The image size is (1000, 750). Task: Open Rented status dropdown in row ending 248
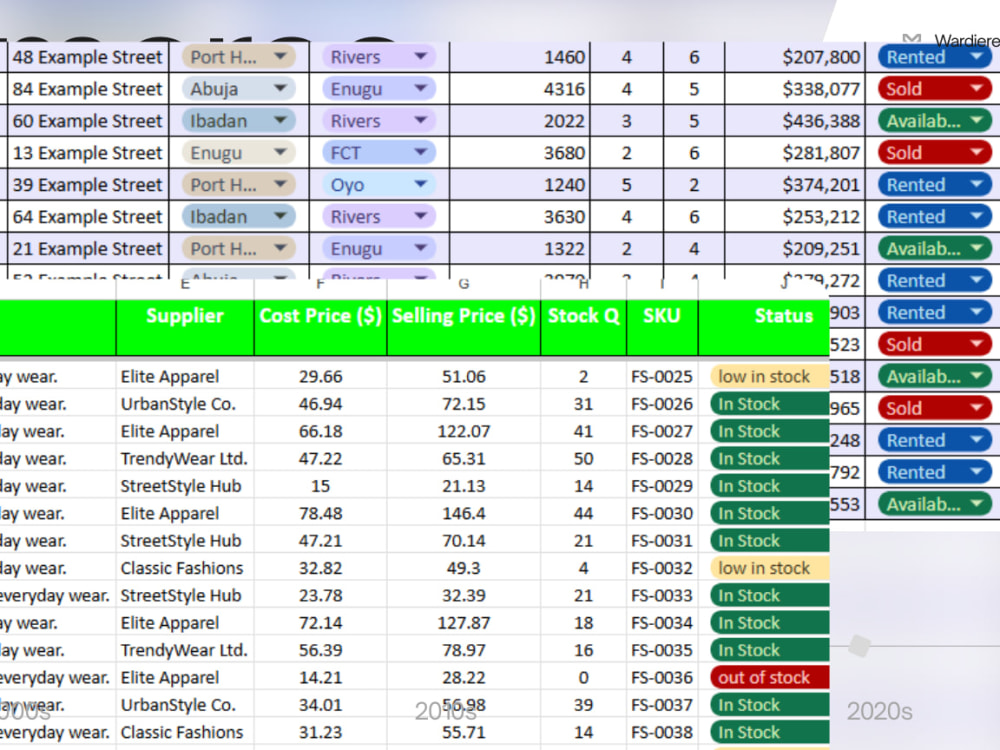click(x=935, y=440)
